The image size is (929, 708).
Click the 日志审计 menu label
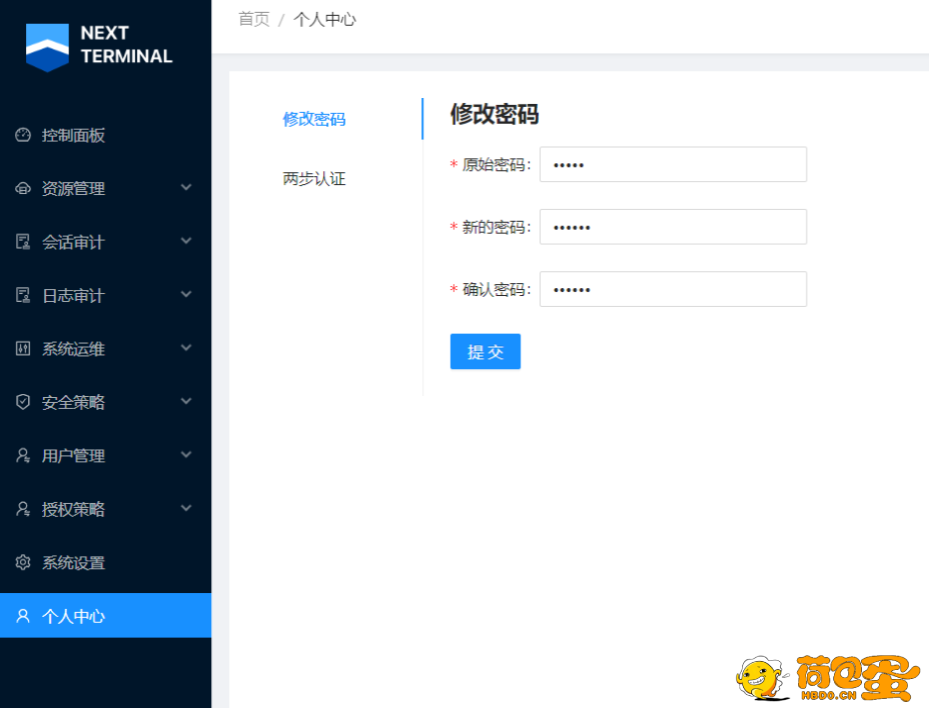pos(73,296)
